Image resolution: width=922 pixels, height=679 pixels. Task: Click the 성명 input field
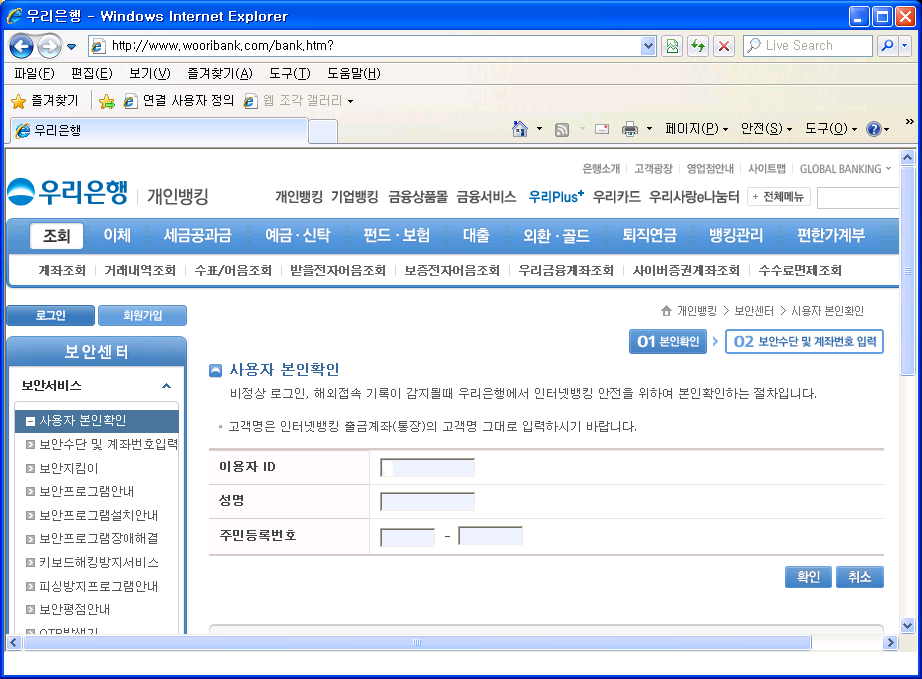click(427, 501)
